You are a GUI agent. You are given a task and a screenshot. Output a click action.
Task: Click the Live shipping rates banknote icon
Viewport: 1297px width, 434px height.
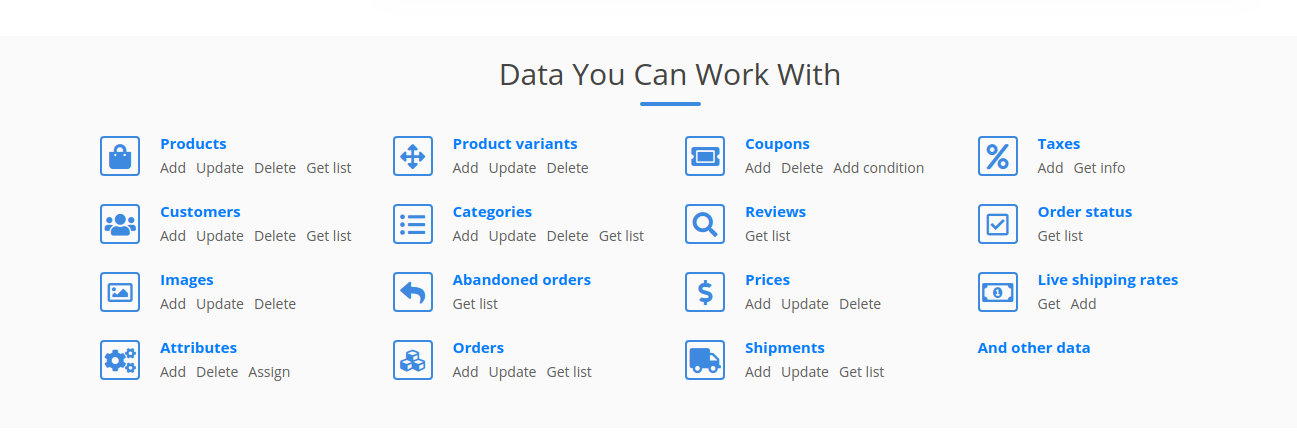[998, 292]
